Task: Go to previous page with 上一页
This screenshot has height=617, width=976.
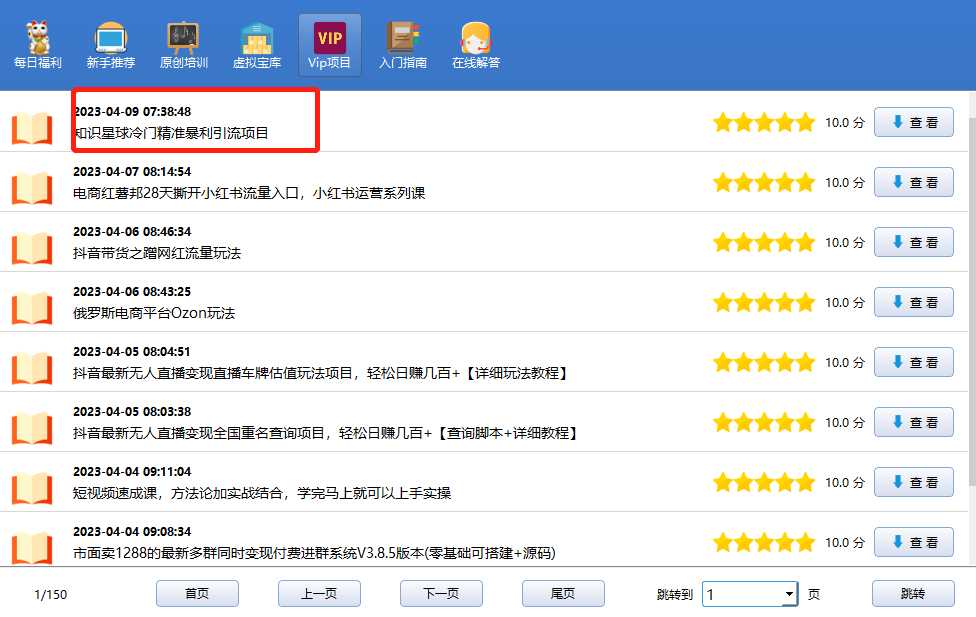Action: coord(319,593)
